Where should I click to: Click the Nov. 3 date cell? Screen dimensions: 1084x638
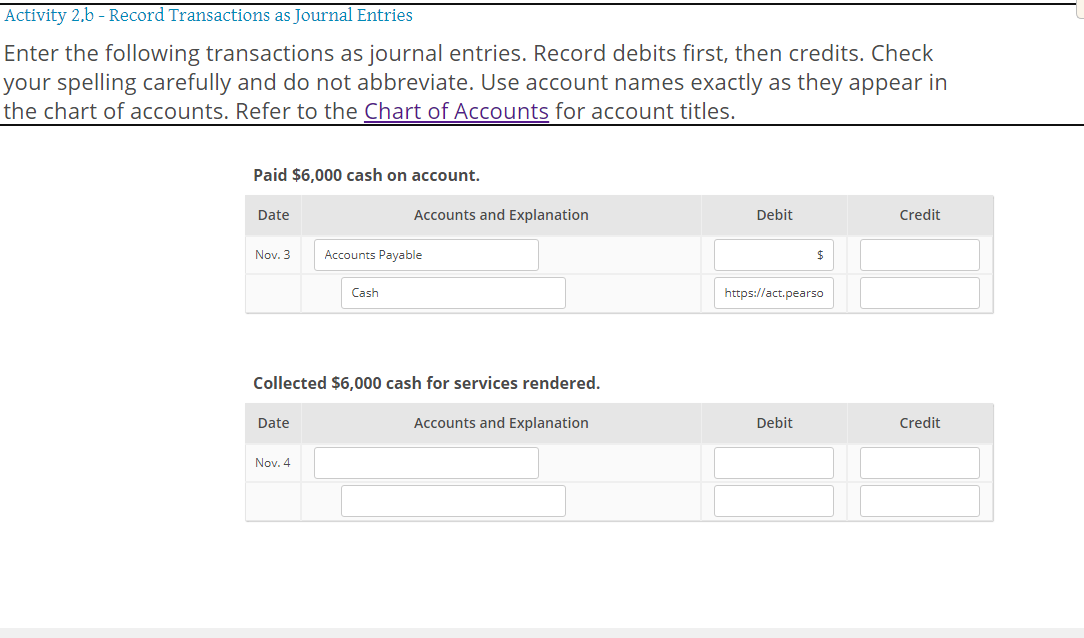[273, 254]
